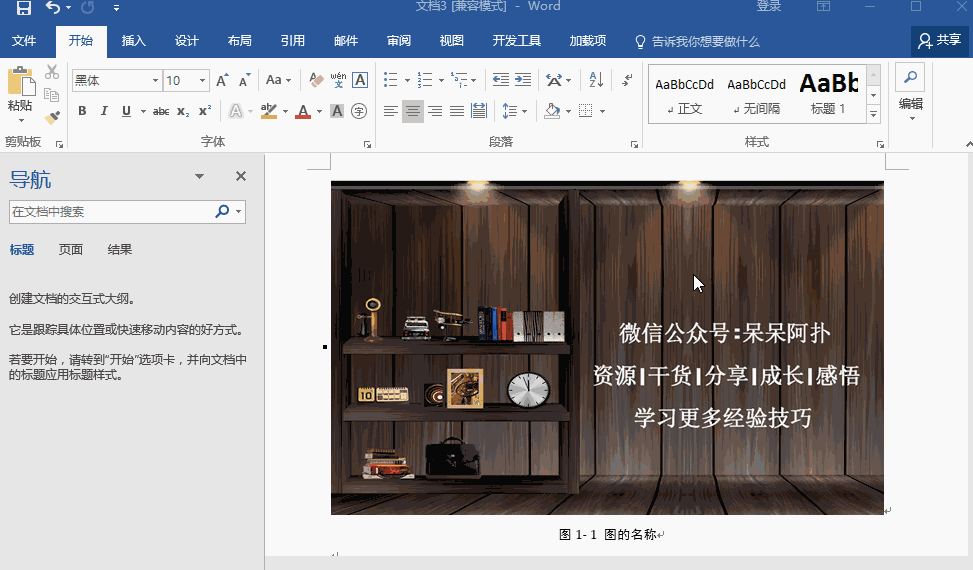Viewport: 973px width, 570px height.
Task: Close the 导航 navigation pane
Action: (x=241, y=176)
